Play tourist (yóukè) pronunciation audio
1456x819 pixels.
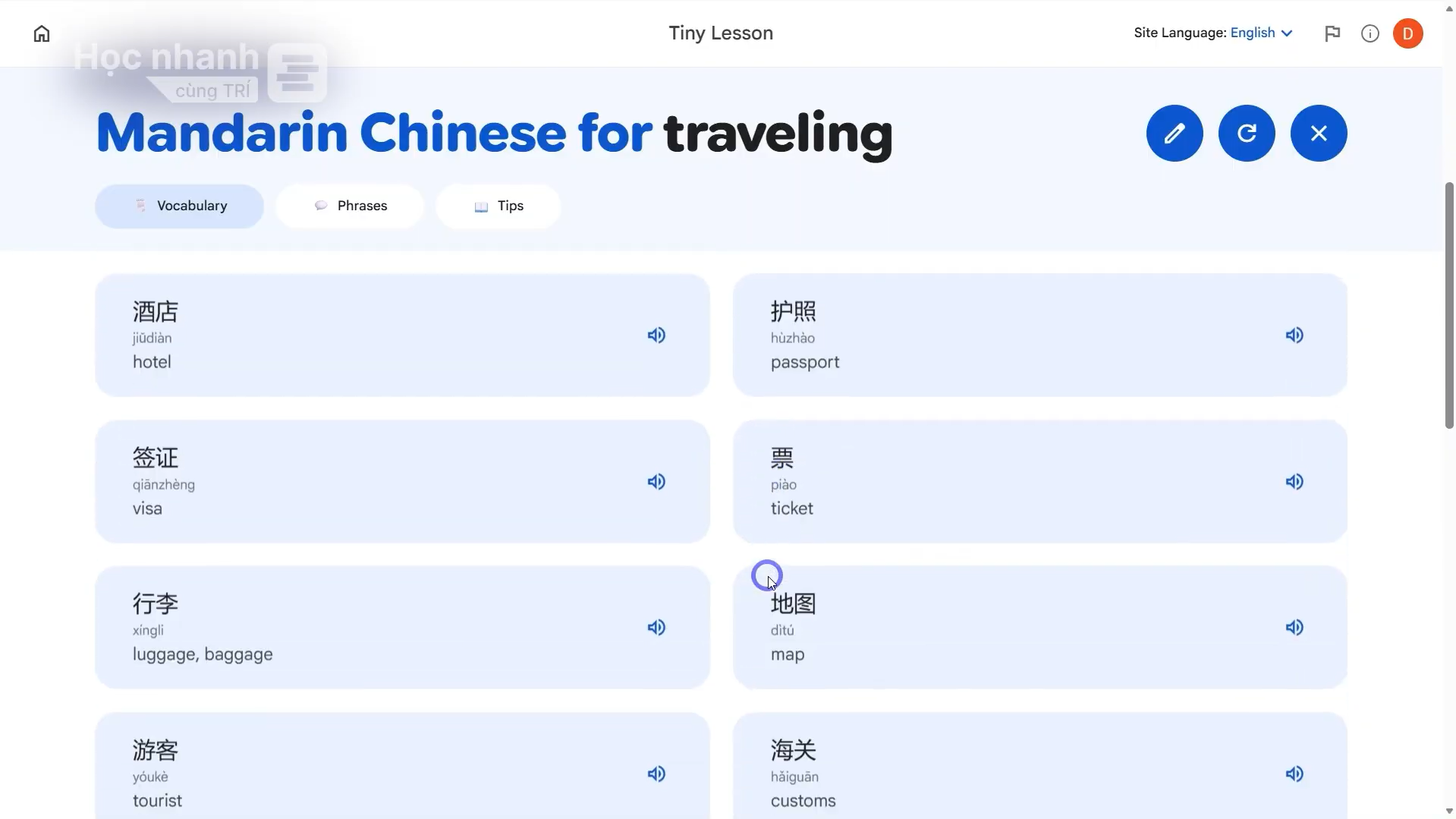[656, 774]
